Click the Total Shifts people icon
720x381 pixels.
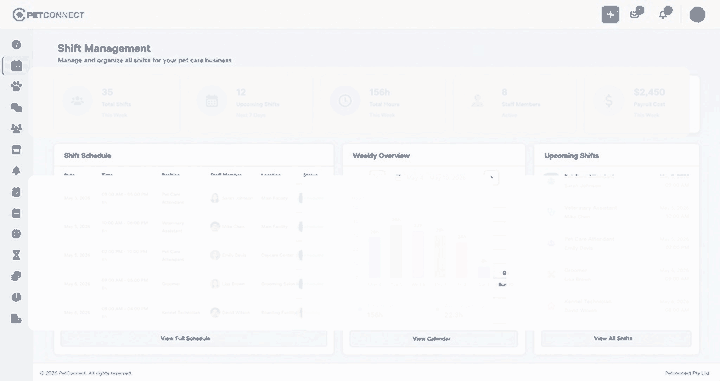(77, 101)
